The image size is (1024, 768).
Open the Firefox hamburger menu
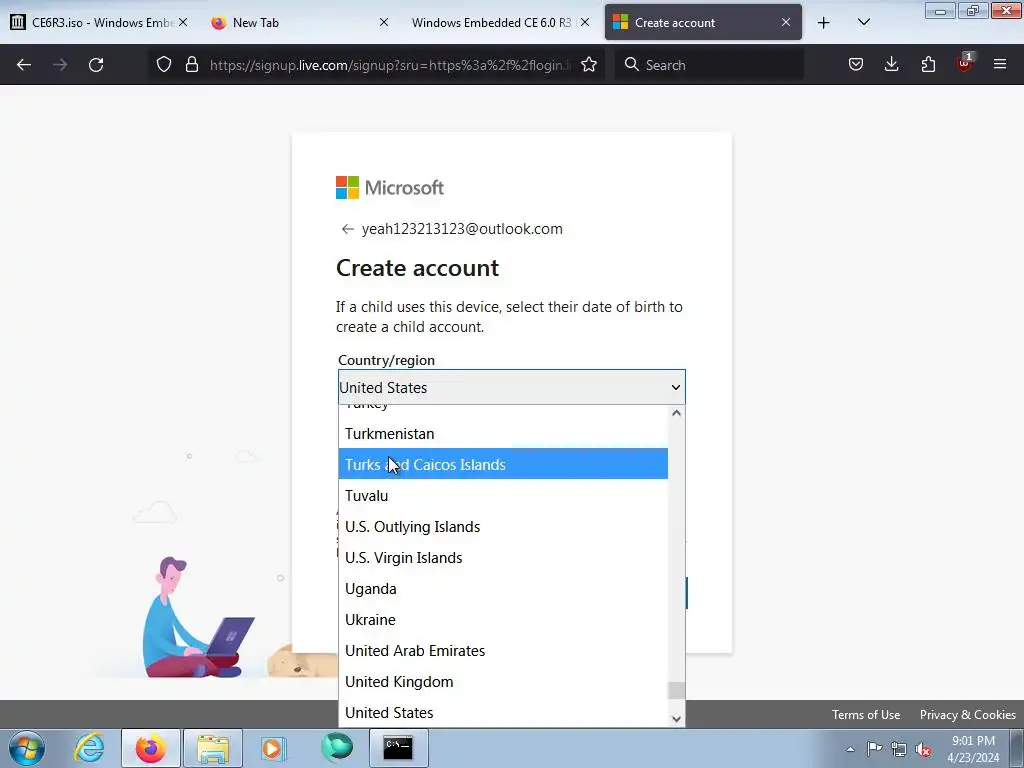click(x=1000, y=65)
